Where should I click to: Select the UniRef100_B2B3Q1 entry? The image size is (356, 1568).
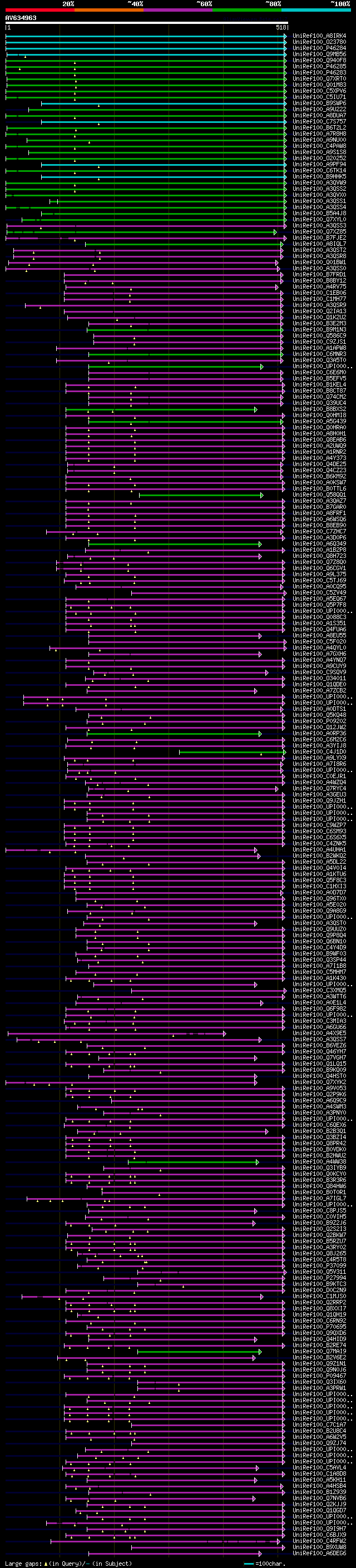click(319, 1131)
